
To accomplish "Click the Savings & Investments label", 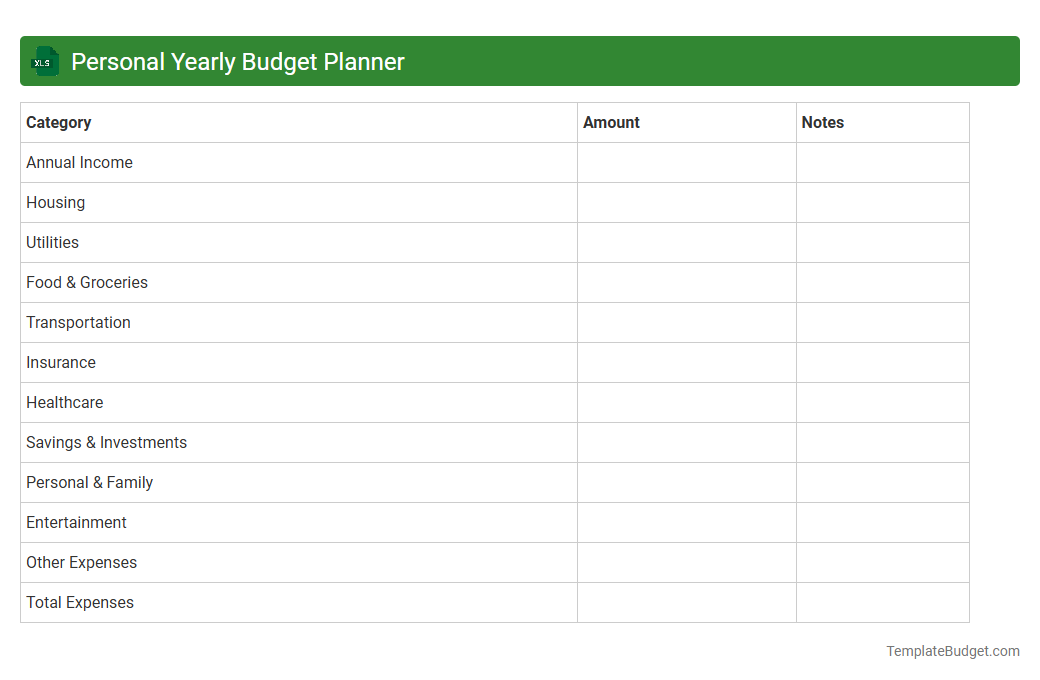I will 106,442.
